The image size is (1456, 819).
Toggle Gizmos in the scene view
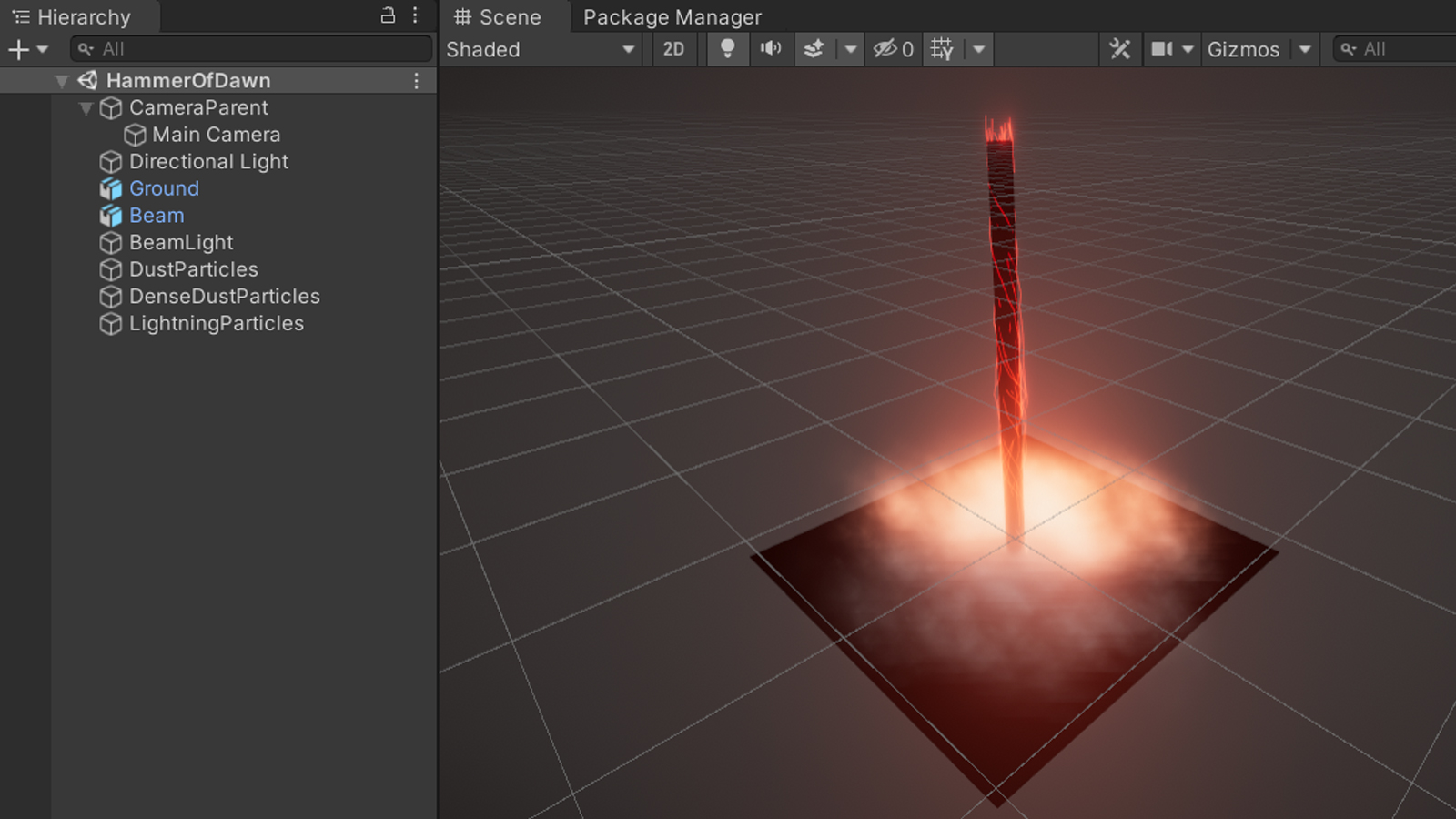[1243, 50]
